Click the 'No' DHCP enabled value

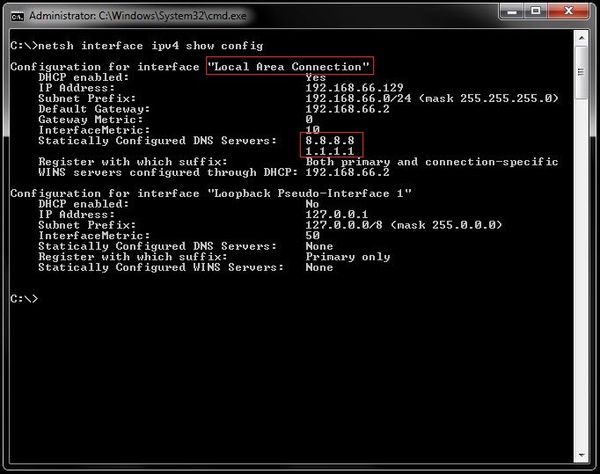tap(312, 204)
